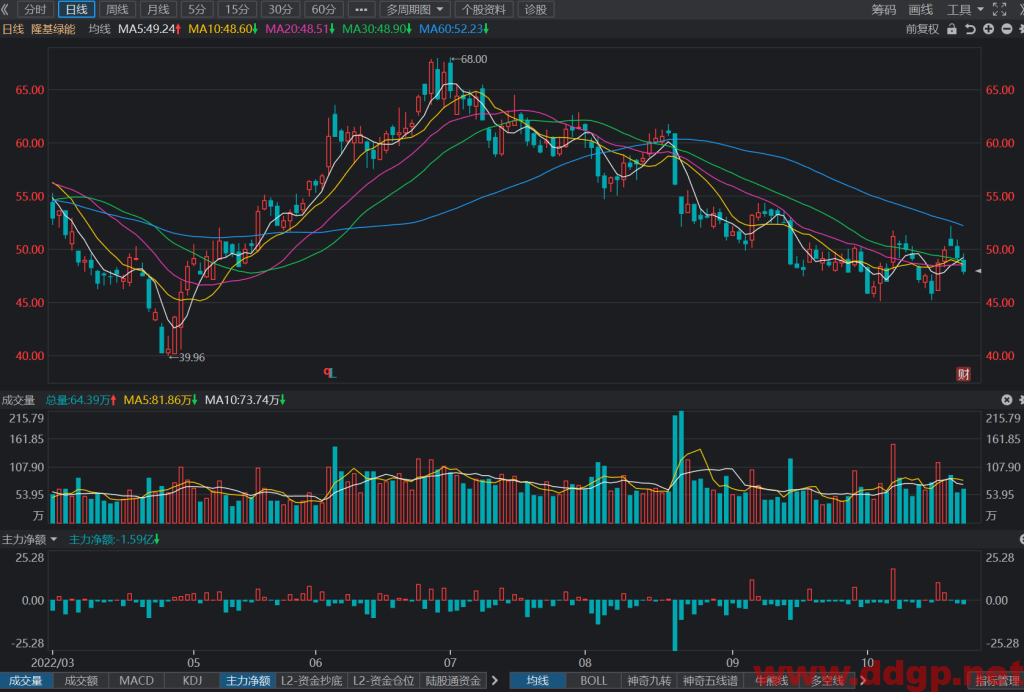
Task: Open the more periods '...' button
Action: [x=361, y=9]
